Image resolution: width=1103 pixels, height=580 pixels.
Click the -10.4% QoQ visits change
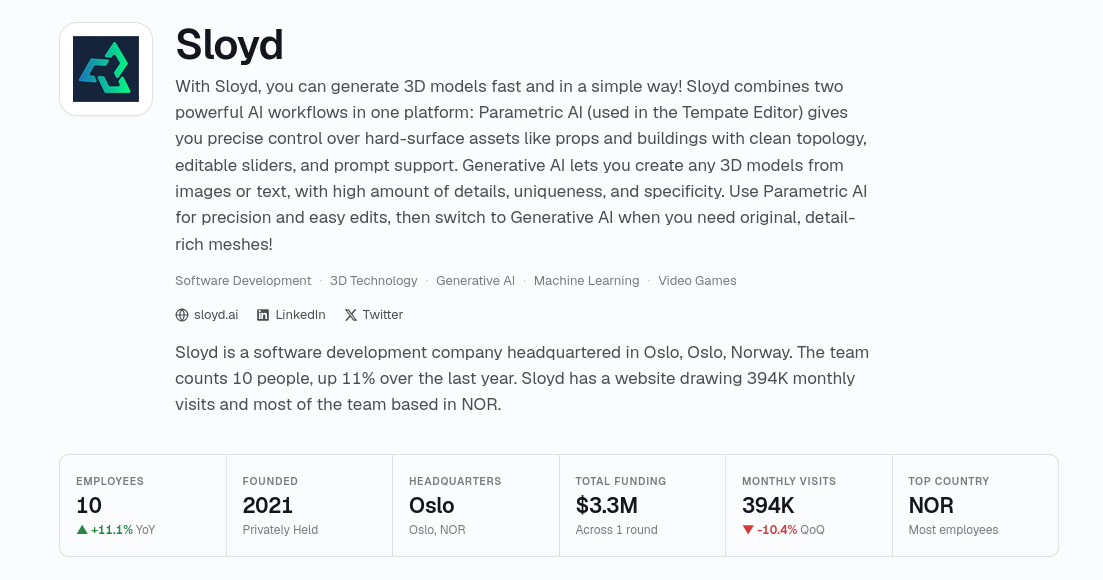click(784, 529)
